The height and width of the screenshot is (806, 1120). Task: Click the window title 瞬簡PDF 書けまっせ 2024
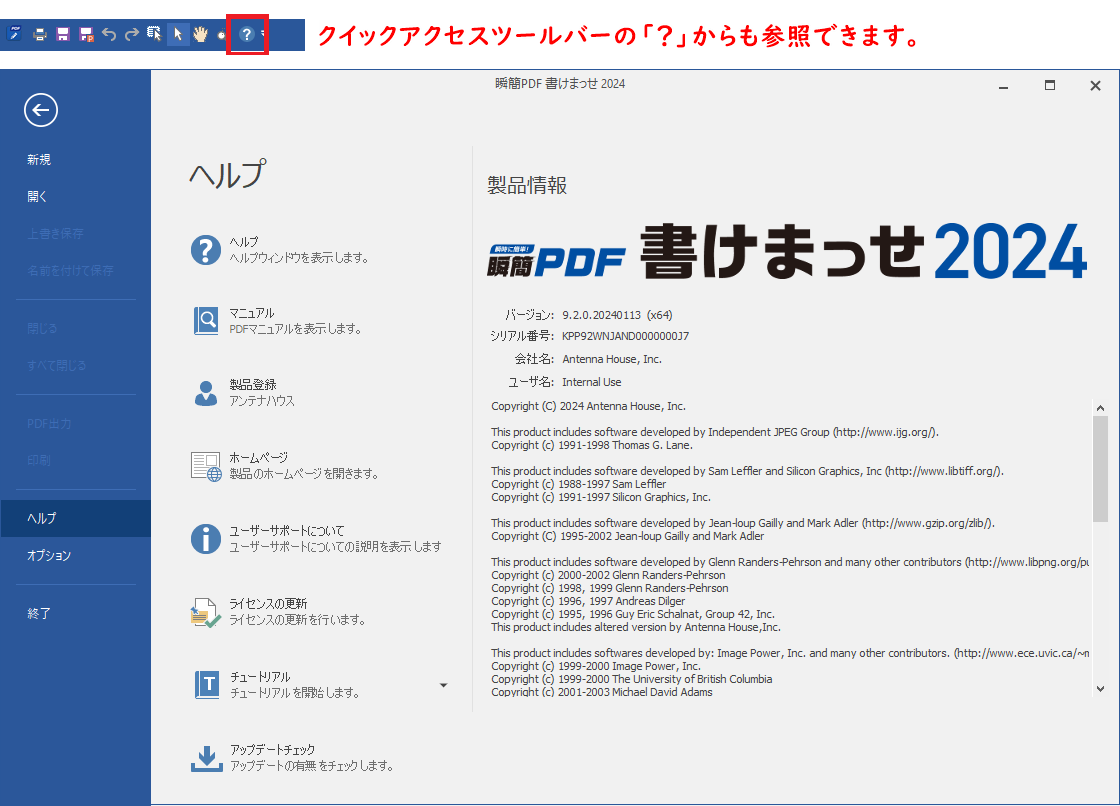560,84
